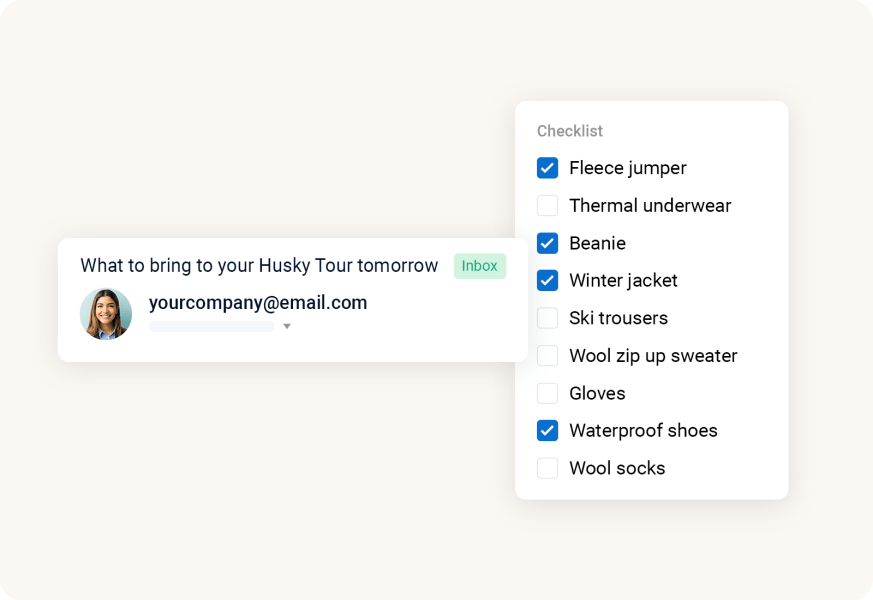Click the checkmark icon on Fleece jumper

pyautogui.click(x=547, y=168)
